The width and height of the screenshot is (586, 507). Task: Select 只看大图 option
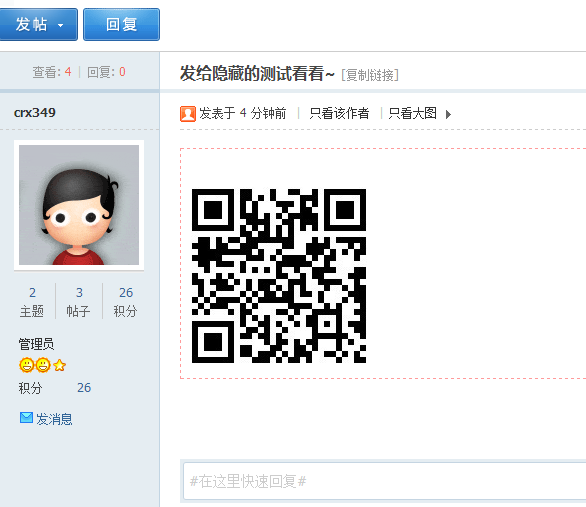coord(413,113)
